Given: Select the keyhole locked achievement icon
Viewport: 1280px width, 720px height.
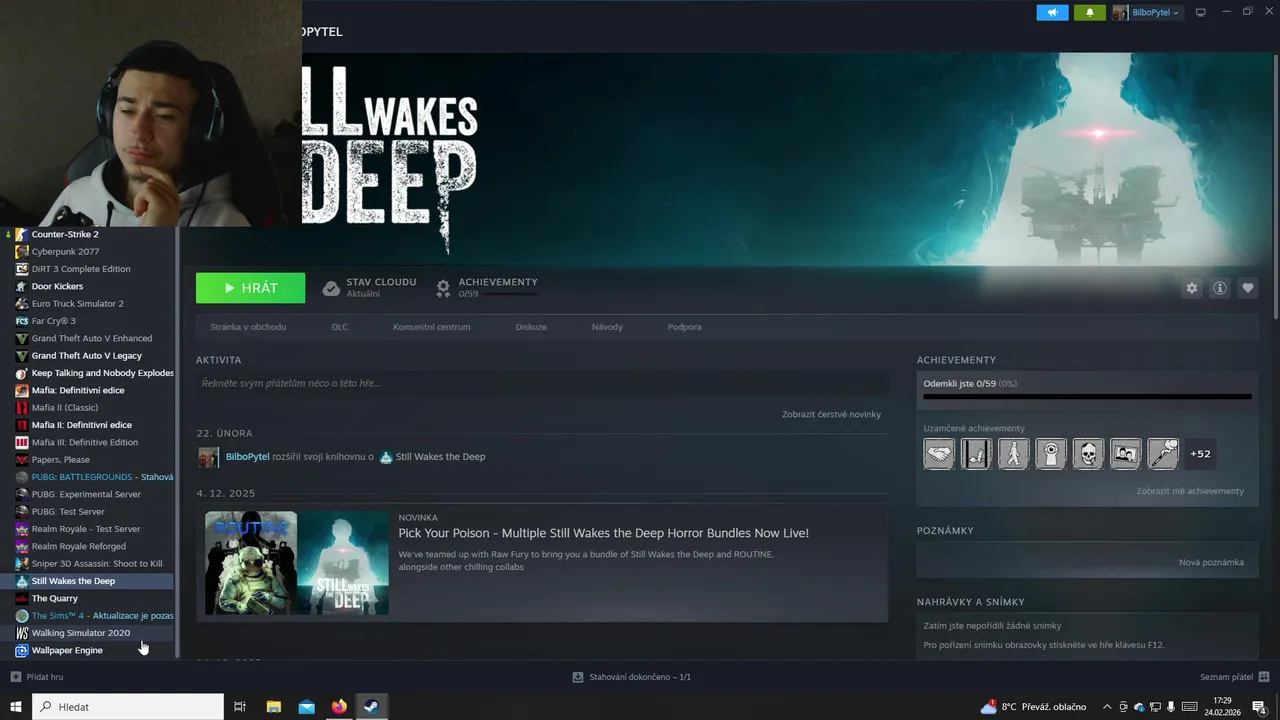Looking at the screenshot, I should coord(1051,454).
